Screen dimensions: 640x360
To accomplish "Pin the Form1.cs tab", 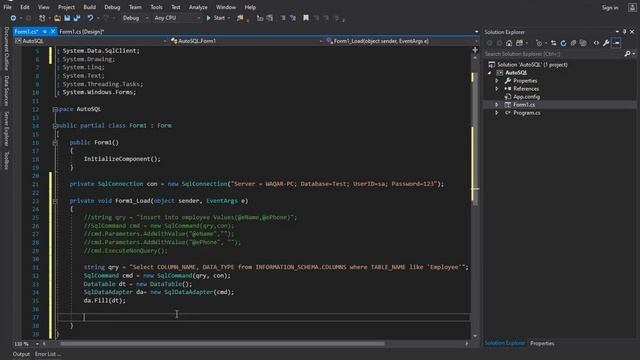I will [x=45, y=31].
